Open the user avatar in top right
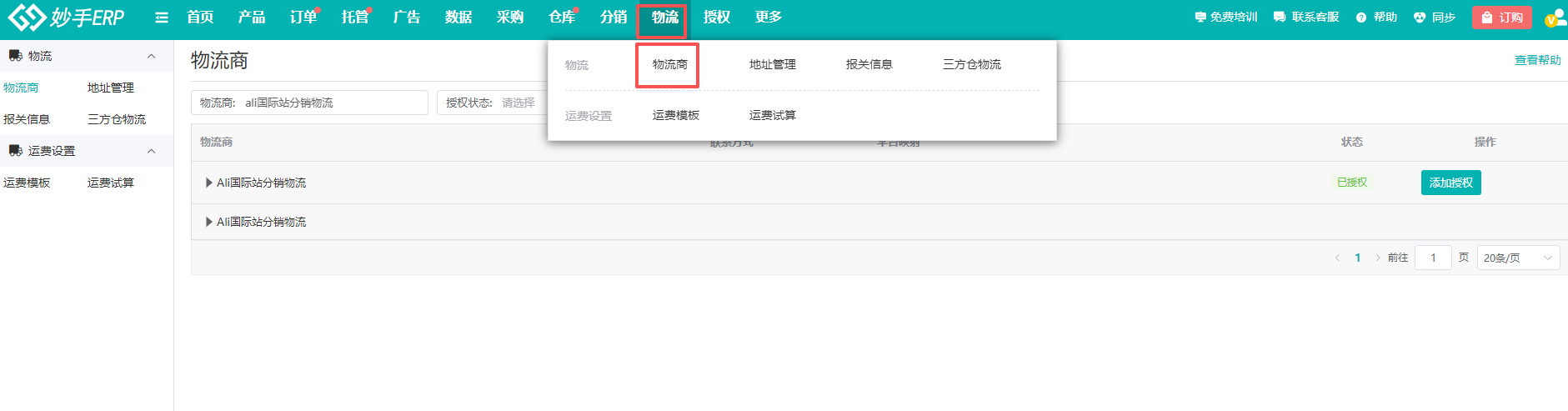Viewport: 1568px width, 411px height. 1555,18
